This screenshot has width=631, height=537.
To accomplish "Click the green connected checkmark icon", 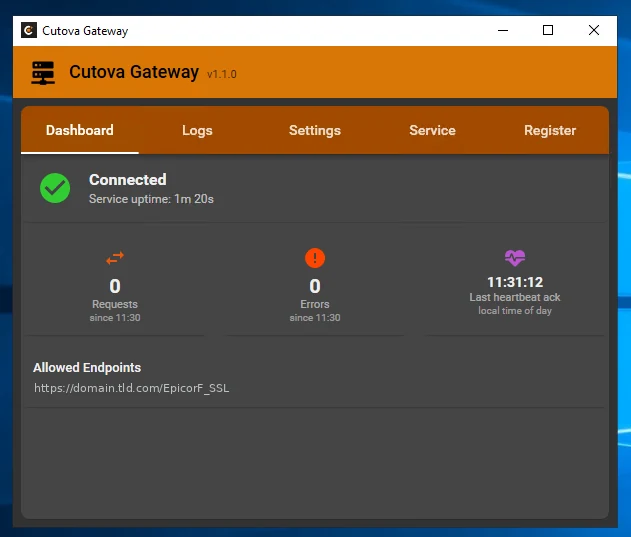I will click(x=55, y=188).
